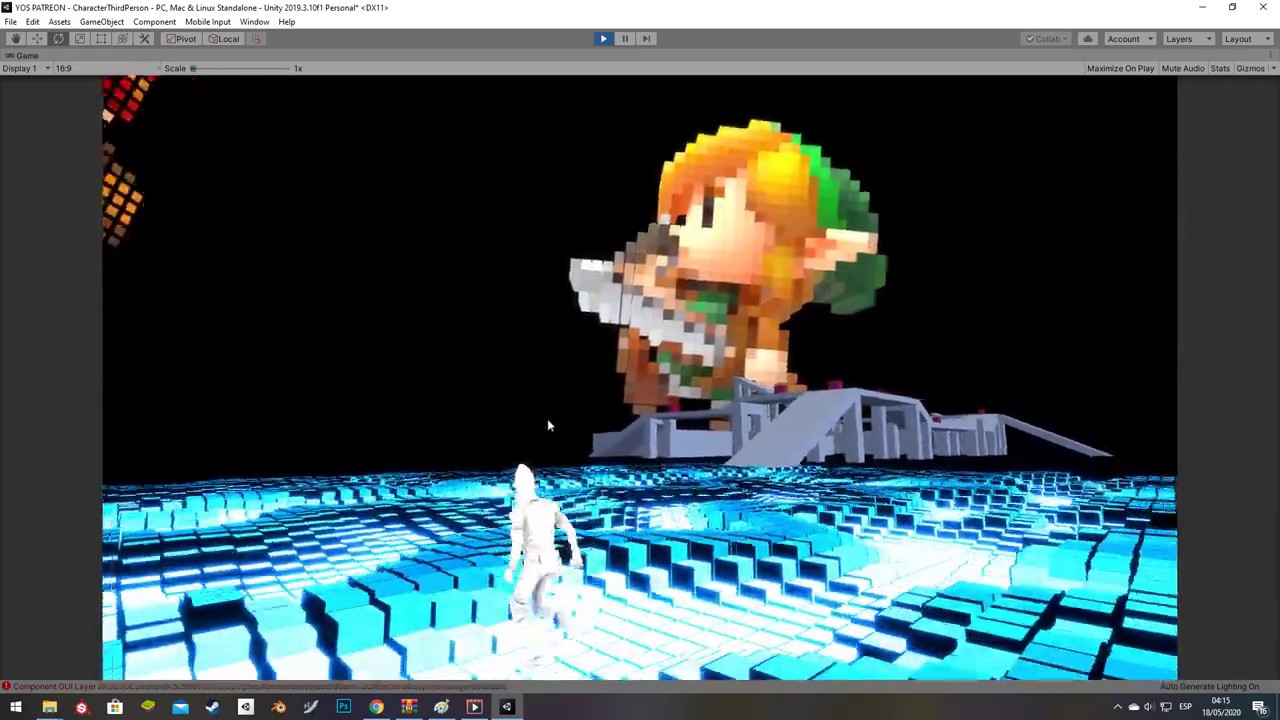Select the Rect transform tool
1280x720 pixels.
pyautogui.click(x=101, y=39)
